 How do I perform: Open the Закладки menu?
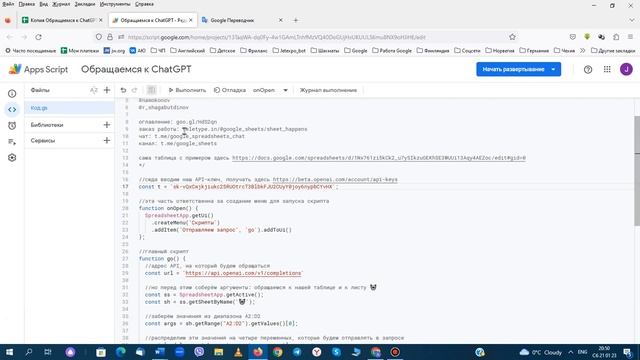tap(85, 4)
